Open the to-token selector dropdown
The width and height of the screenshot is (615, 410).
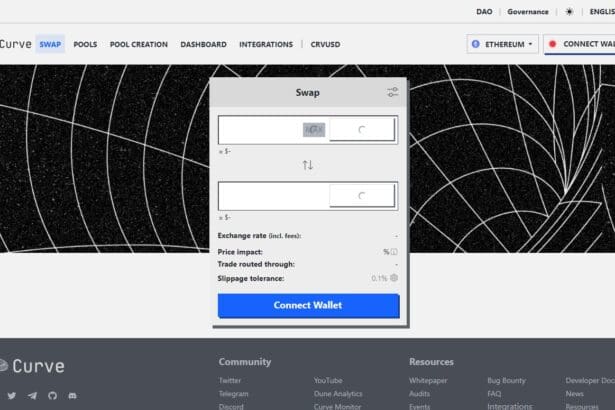click(x=362, y=195)
